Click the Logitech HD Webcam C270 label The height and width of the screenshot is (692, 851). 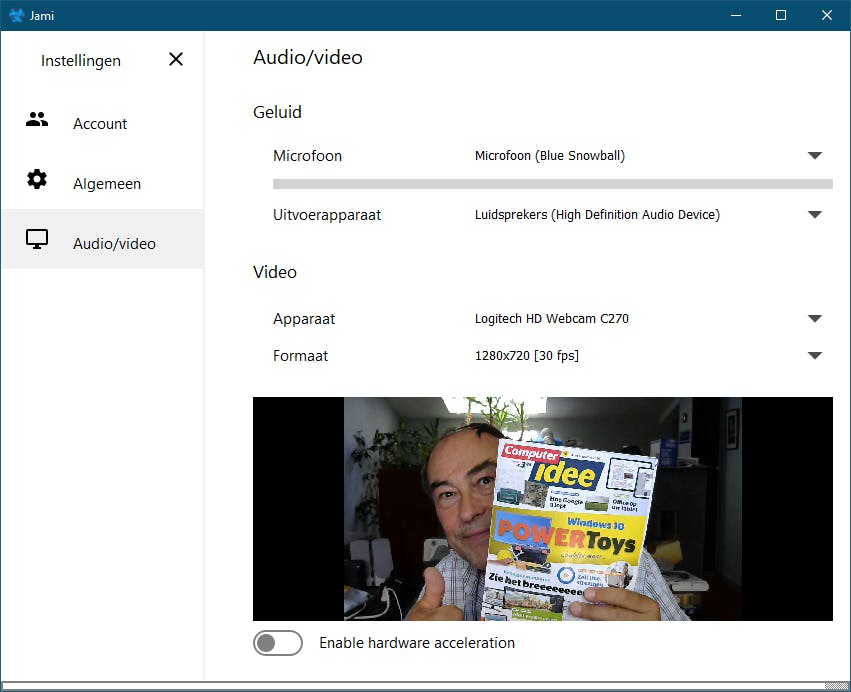[551, 318]
